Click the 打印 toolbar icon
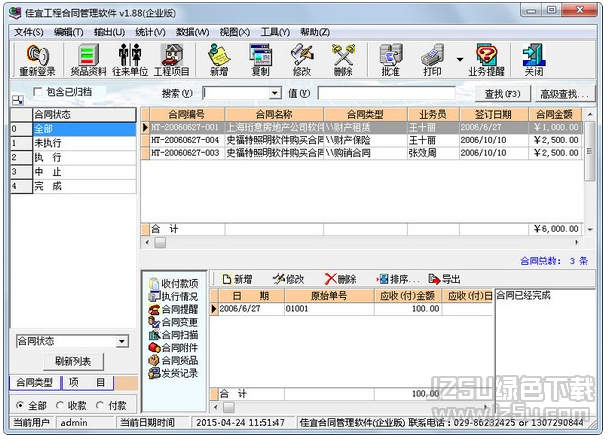608x440 pixels. pos(432,60)
